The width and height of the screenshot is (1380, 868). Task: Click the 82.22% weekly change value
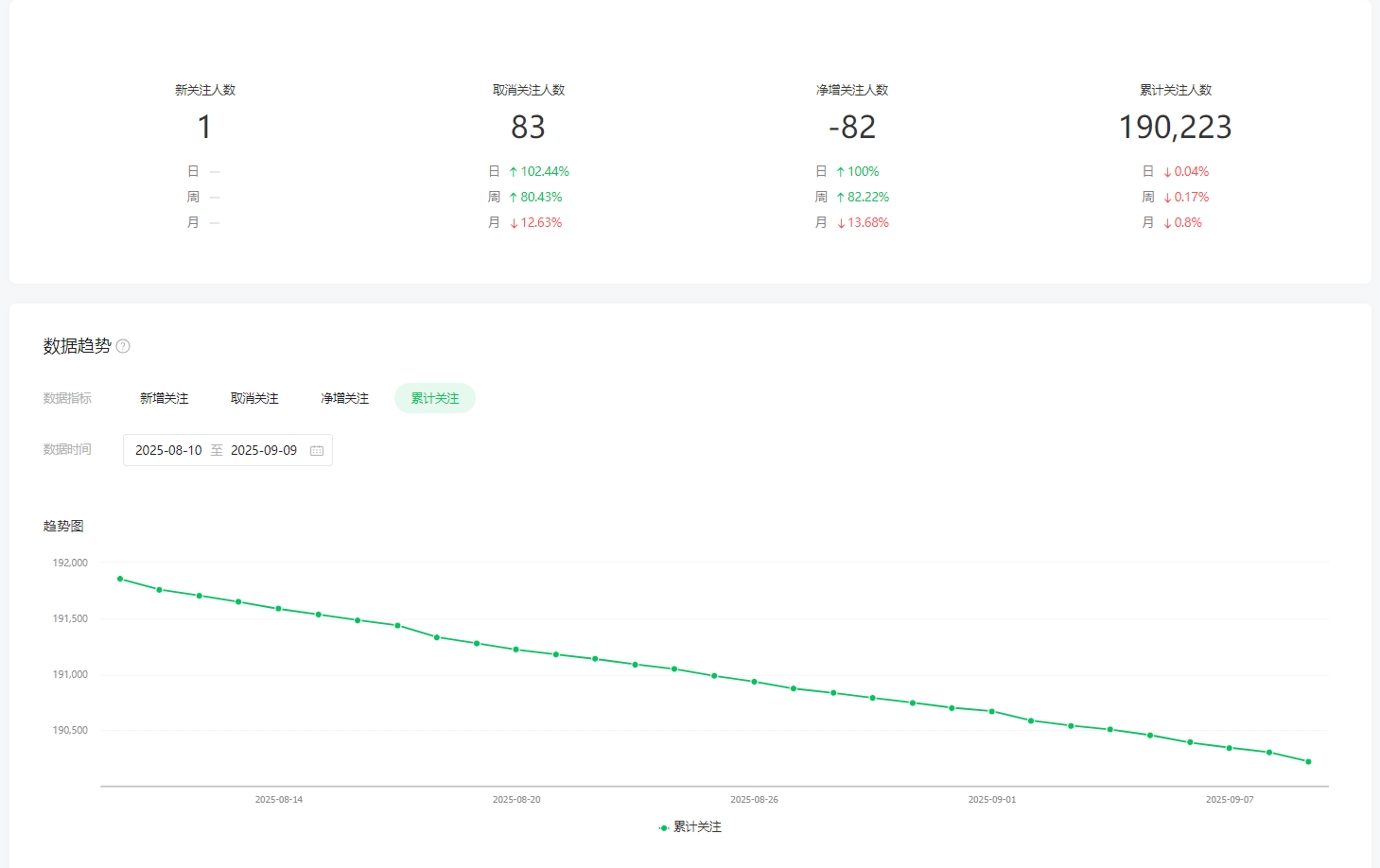tap(867, 197)
